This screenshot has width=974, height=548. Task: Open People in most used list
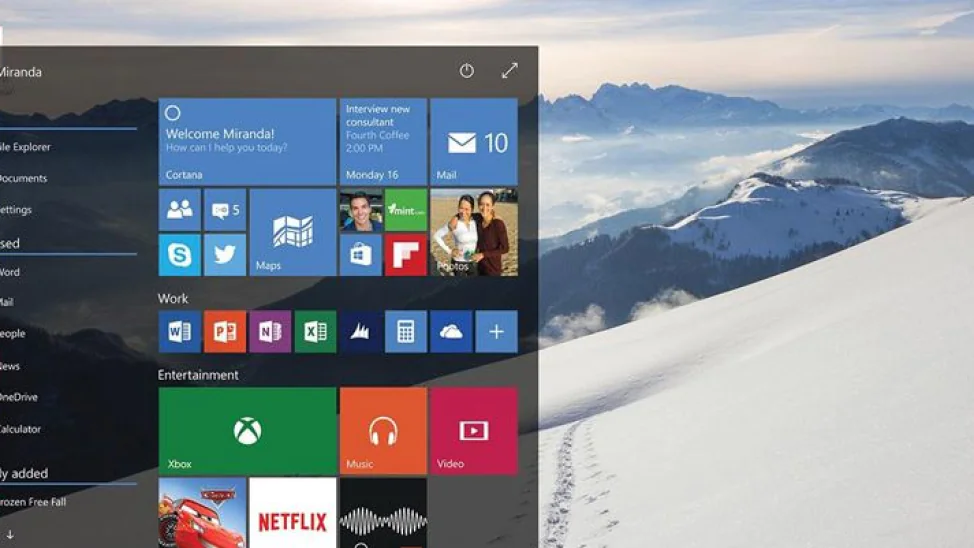click(12, 334)
